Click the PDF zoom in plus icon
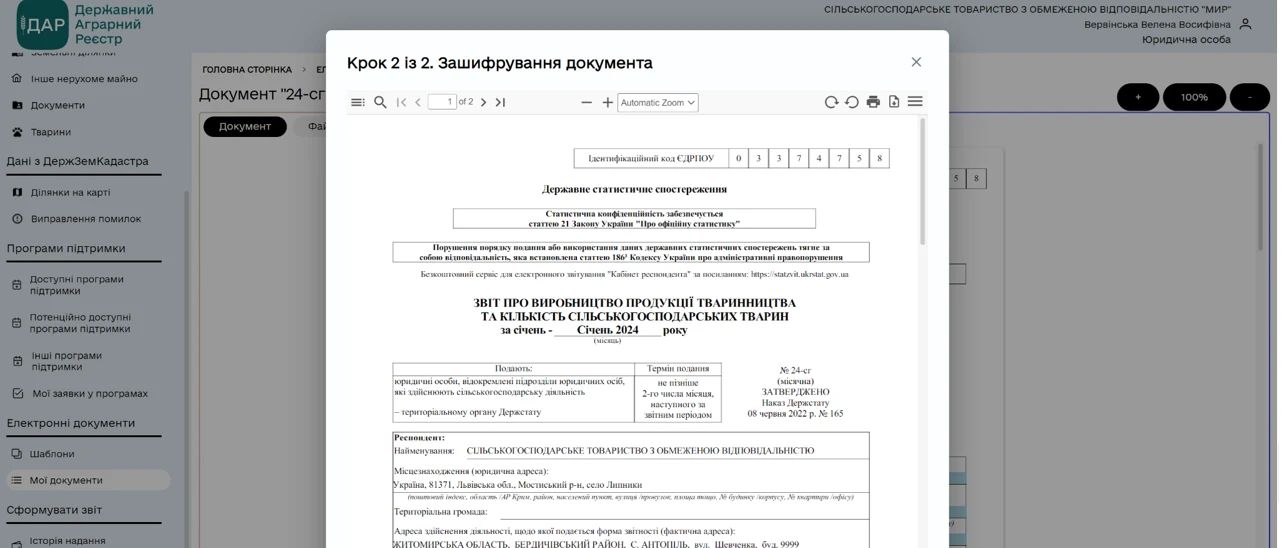1282x548 pixels. point(610,103)
